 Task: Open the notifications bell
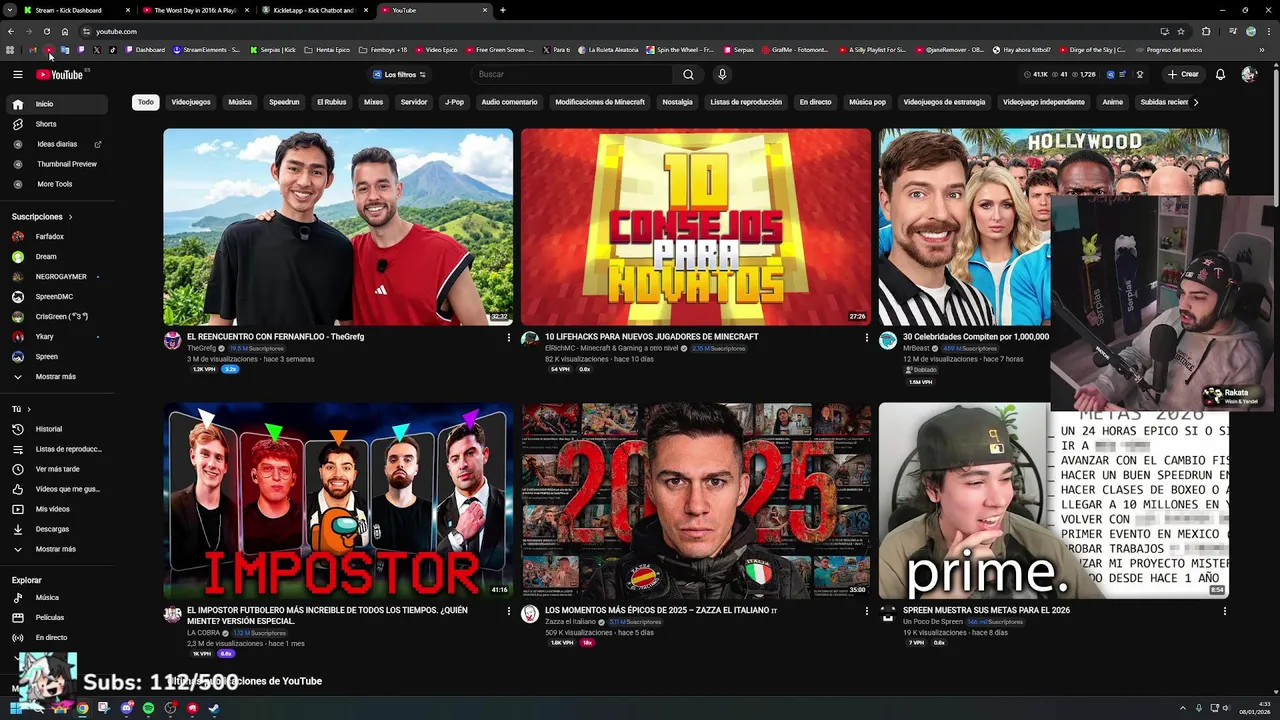(x=1220, y=74)
